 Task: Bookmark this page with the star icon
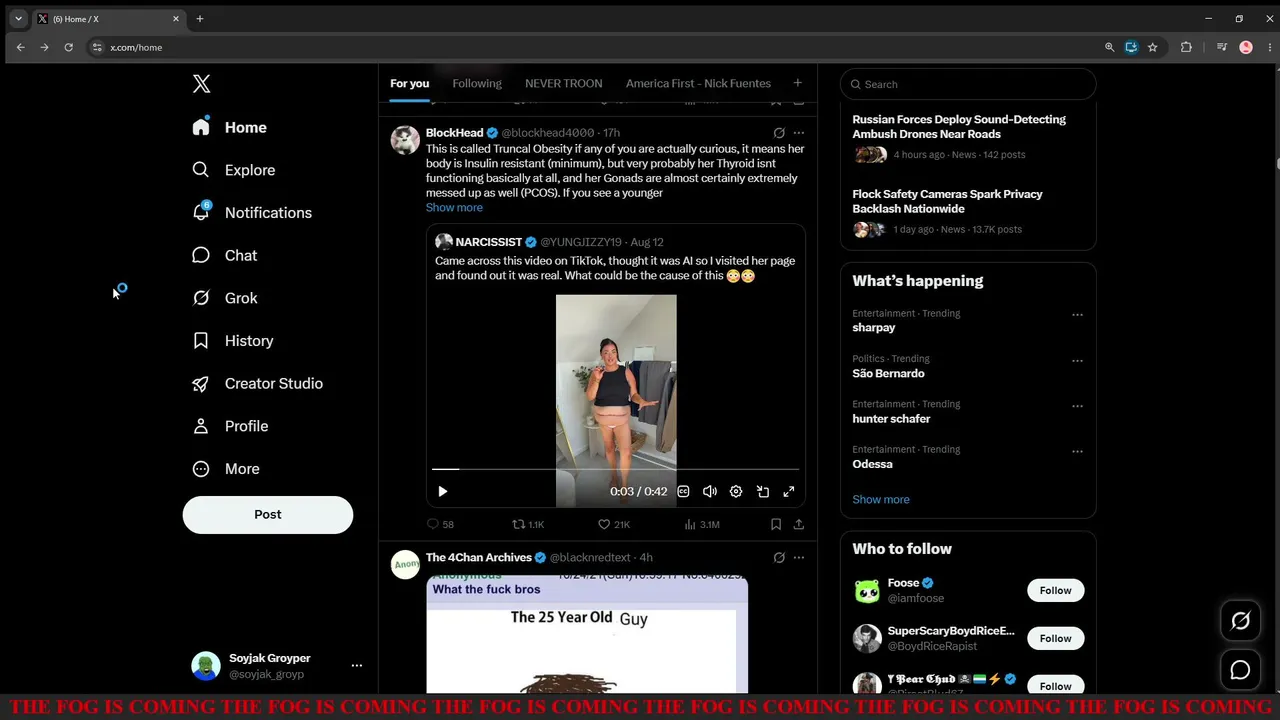1152,47
